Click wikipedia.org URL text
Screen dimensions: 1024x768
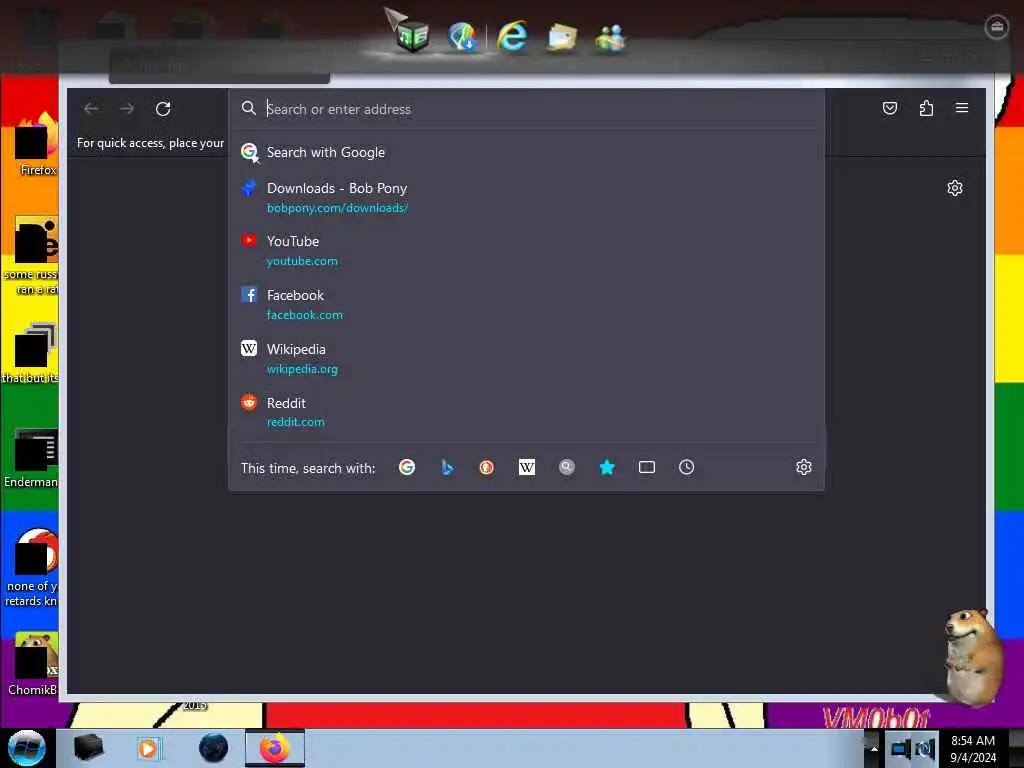pos(302,369)
